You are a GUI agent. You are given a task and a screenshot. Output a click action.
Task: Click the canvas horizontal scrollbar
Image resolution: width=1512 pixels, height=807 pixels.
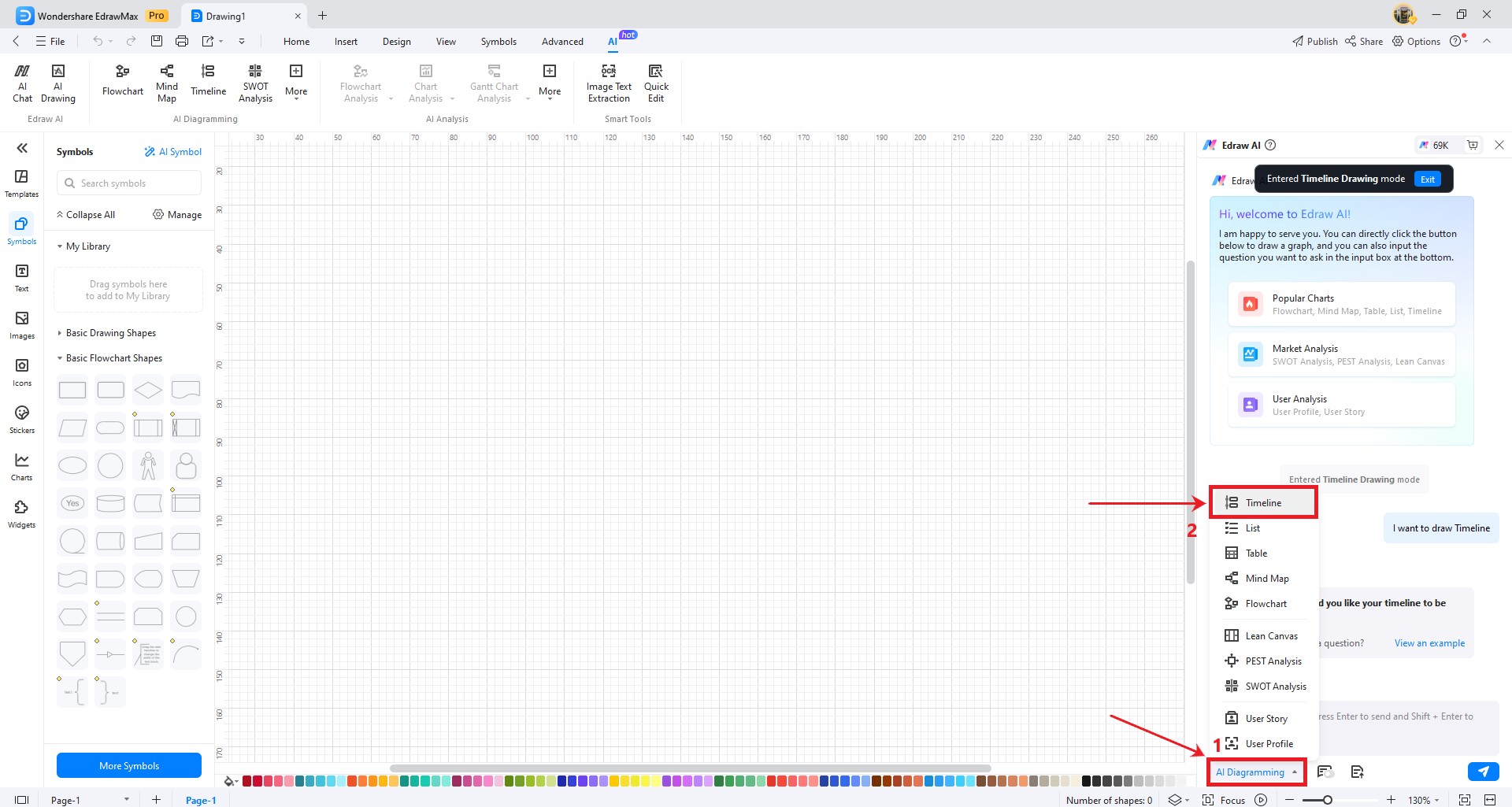pyautogui.click(x=690, y=768)
